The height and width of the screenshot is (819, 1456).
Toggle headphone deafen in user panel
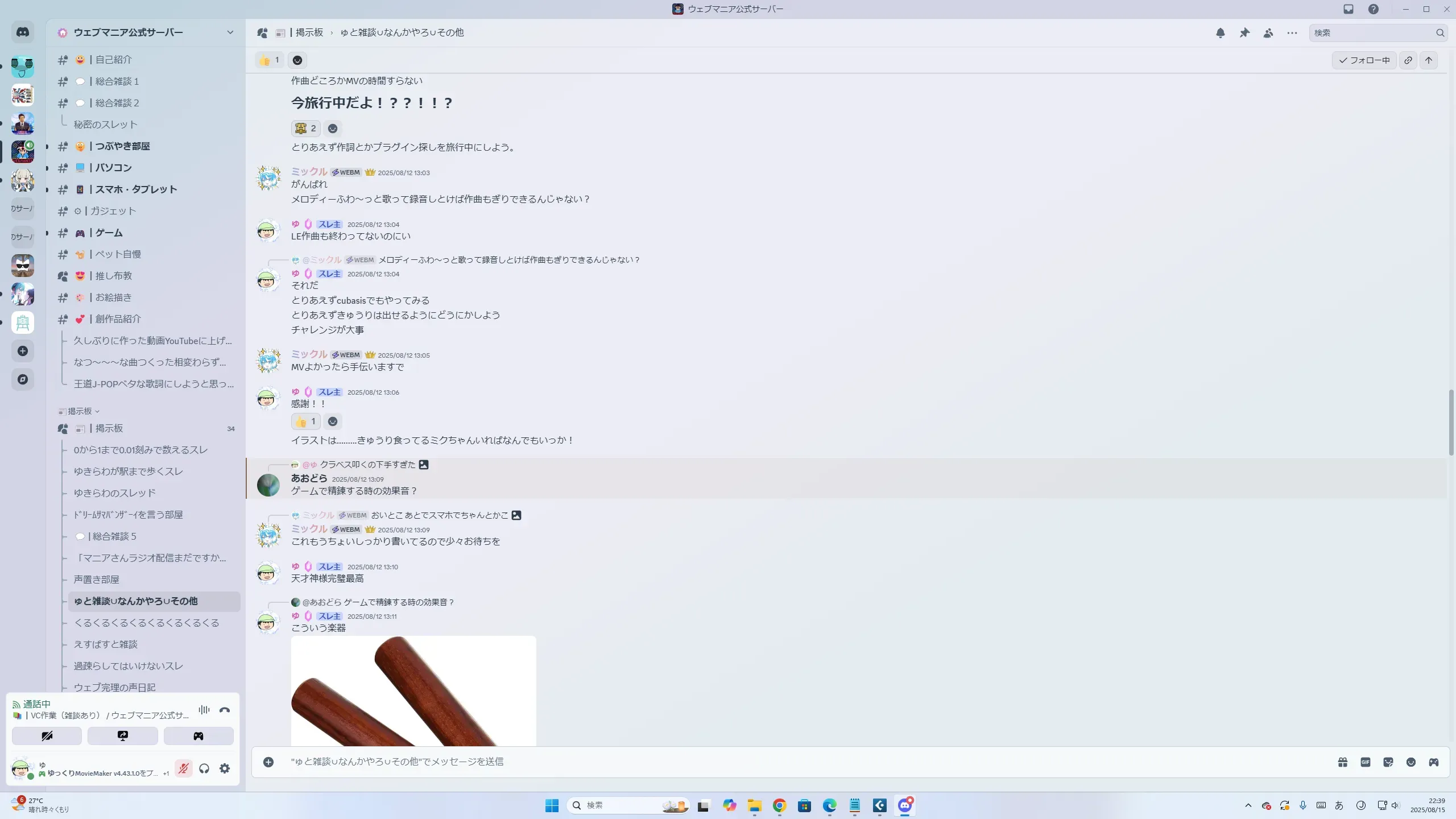coord(204,769)
